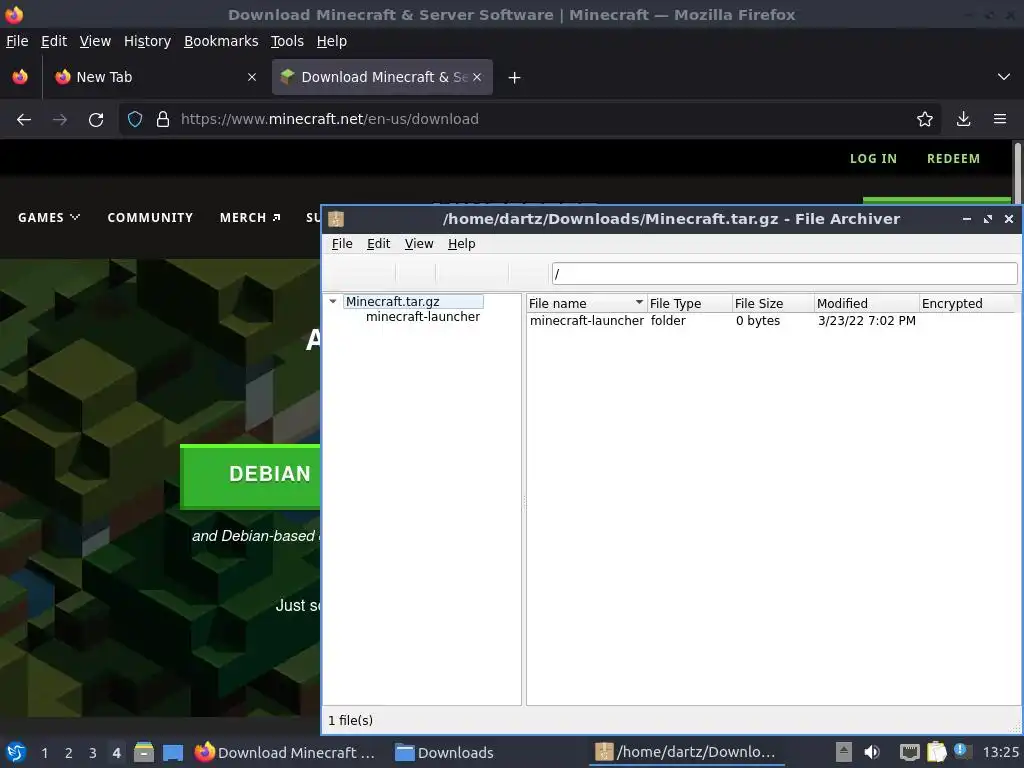Close the New Tab tab
1024x768 pixels.
point(251,77)
